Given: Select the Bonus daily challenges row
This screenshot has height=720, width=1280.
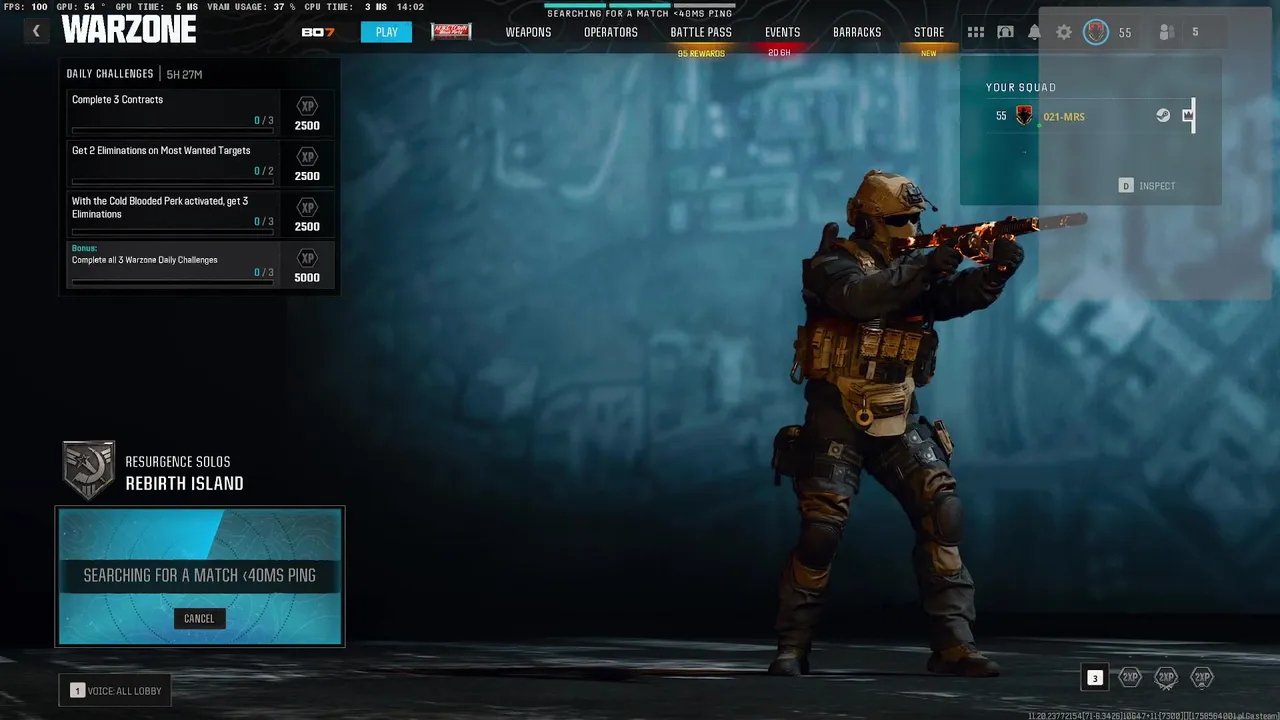Looking at the screenshot, I should pyautogui.click(x=200, y=265).
